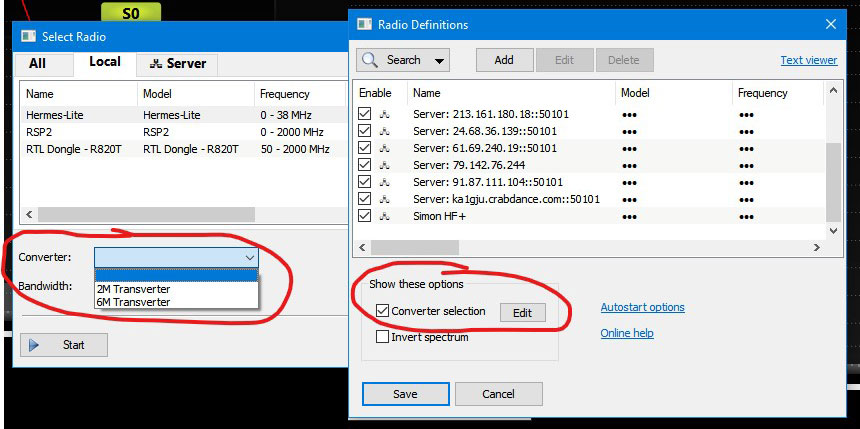Click the Start play icon button
860x429 pixels.
pos(35,345)
